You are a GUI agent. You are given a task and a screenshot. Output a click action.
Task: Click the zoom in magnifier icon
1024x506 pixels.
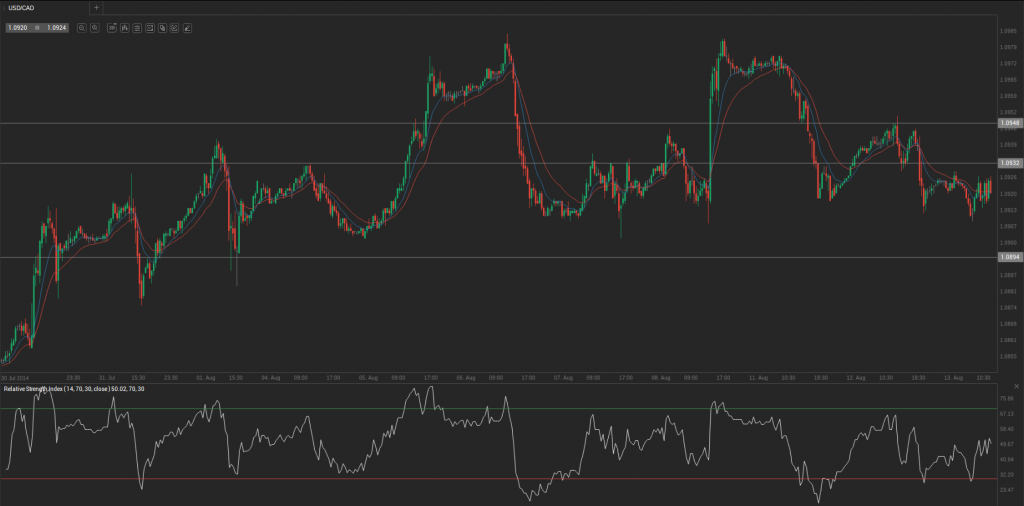[x=95, y=28]
